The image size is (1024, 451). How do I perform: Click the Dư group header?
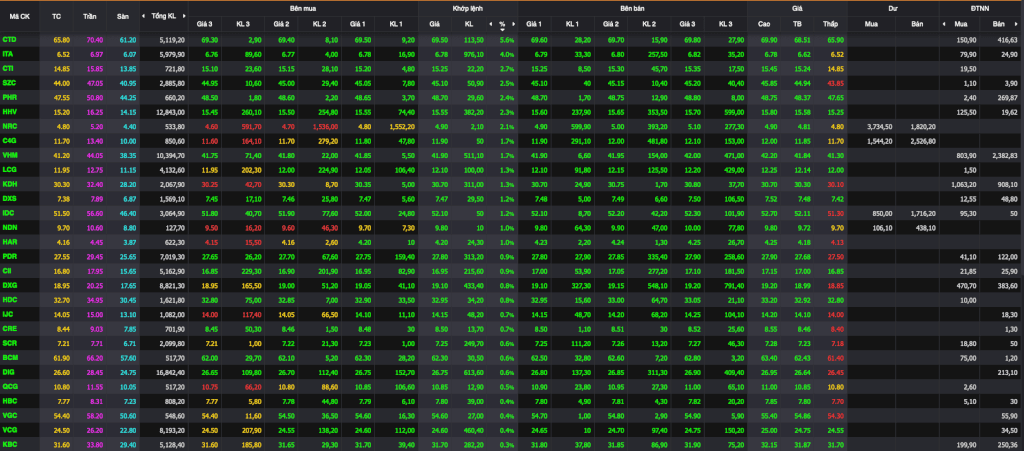[x=893, y=9]
